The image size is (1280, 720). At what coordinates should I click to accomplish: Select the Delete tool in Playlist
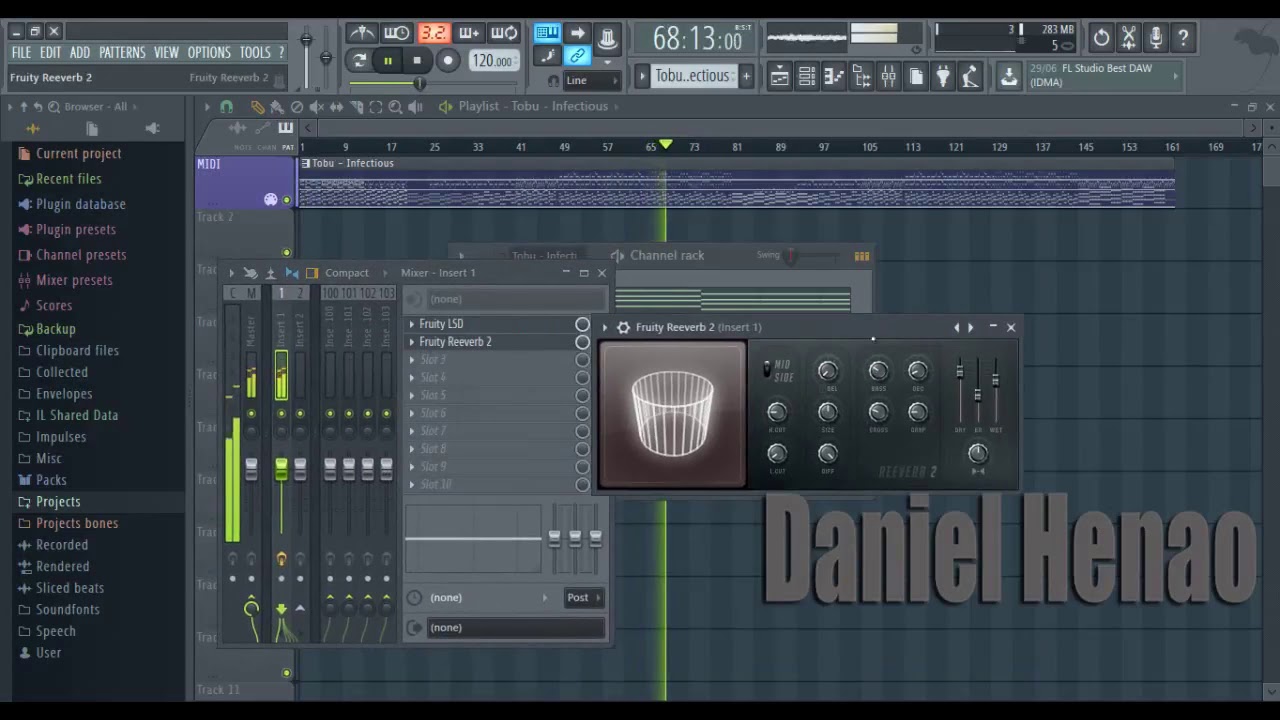click(296, 107)
